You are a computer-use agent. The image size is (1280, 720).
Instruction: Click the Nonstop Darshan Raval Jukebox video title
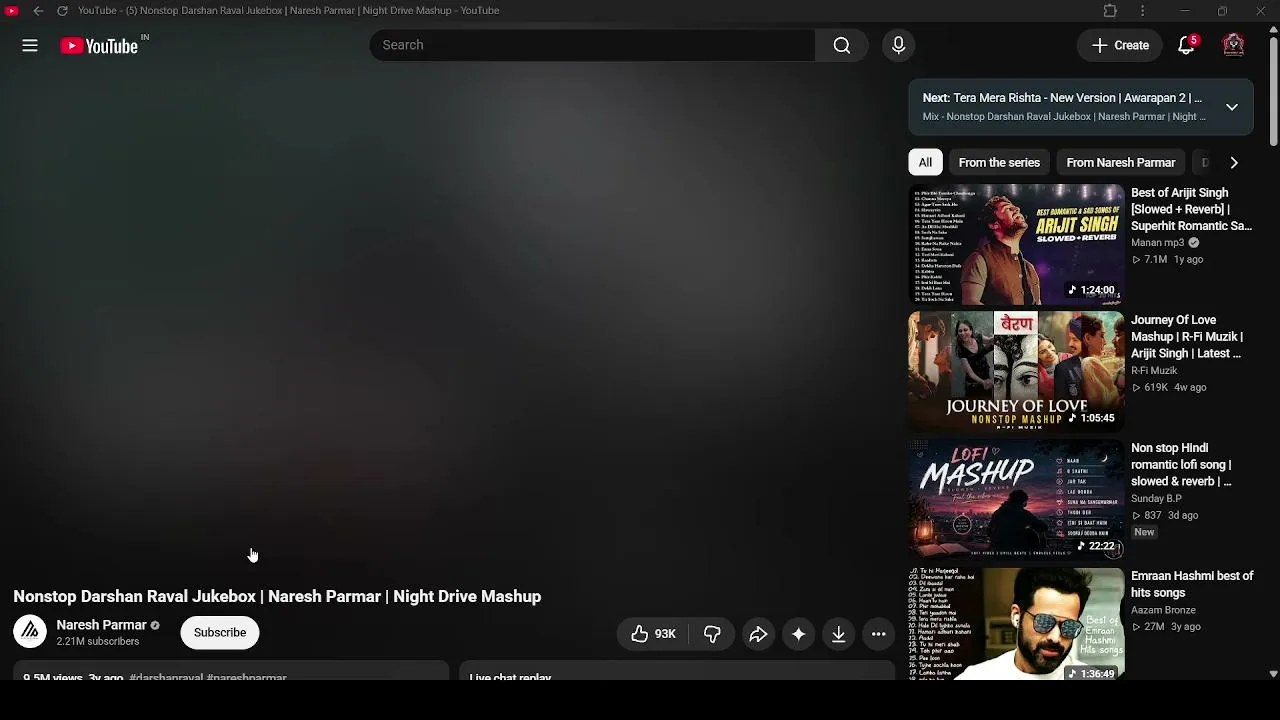click(x=277, y=597)
